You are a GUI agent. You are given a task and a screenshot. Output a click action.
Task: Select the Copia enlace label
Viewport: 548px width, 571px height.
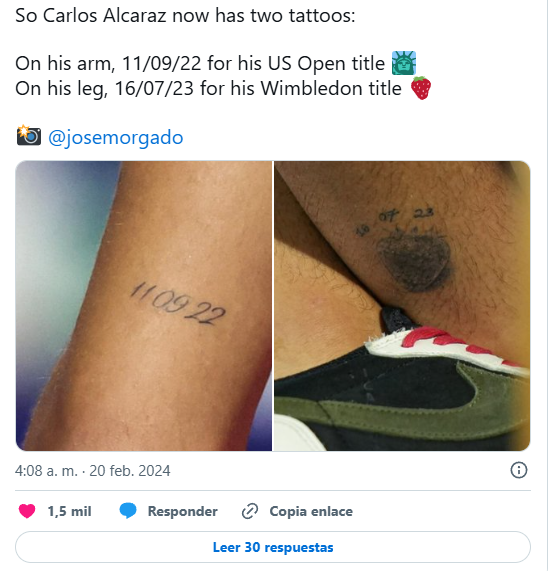[311, 511]
